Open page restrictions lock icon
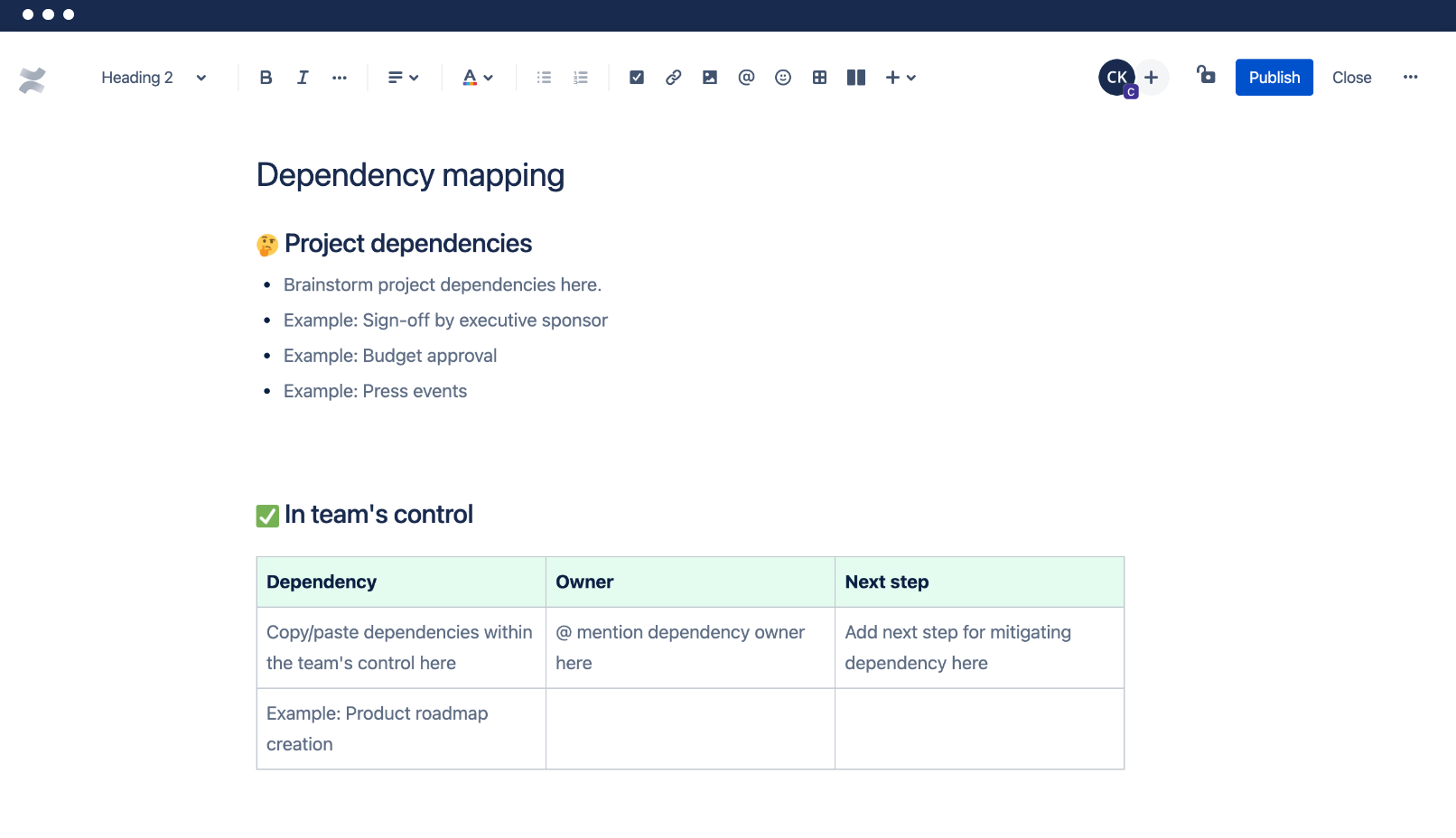The height and width of the screenshot is (838, 1456). coord(1206,75)
